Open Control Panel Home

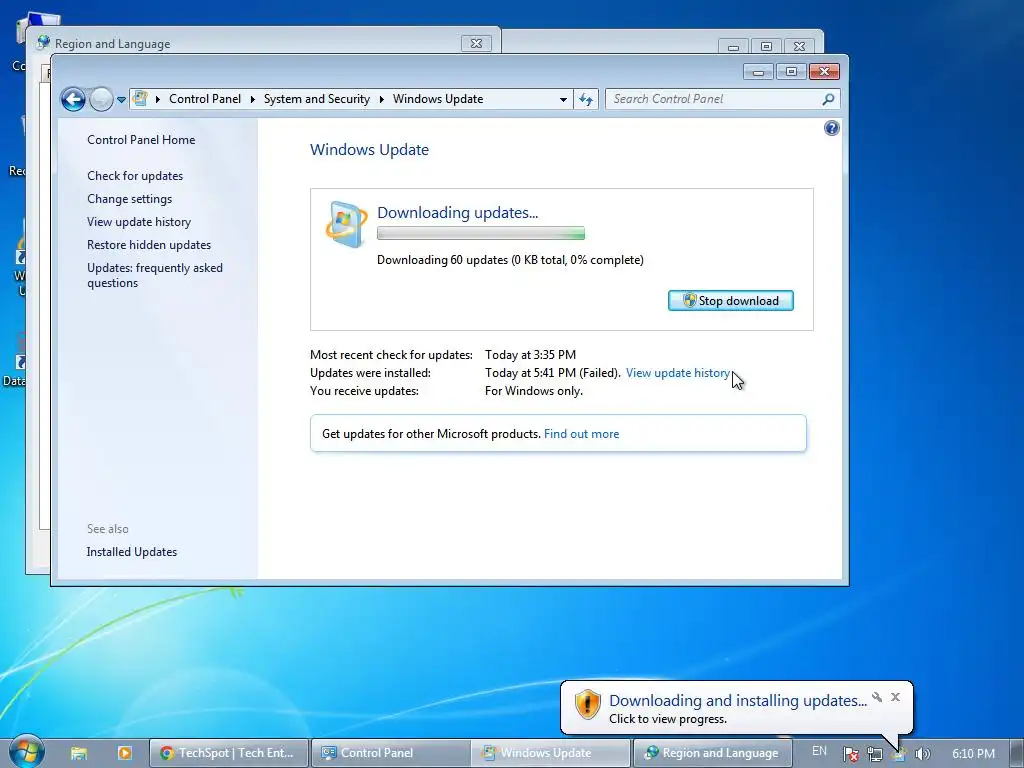(x=141, y=140)
